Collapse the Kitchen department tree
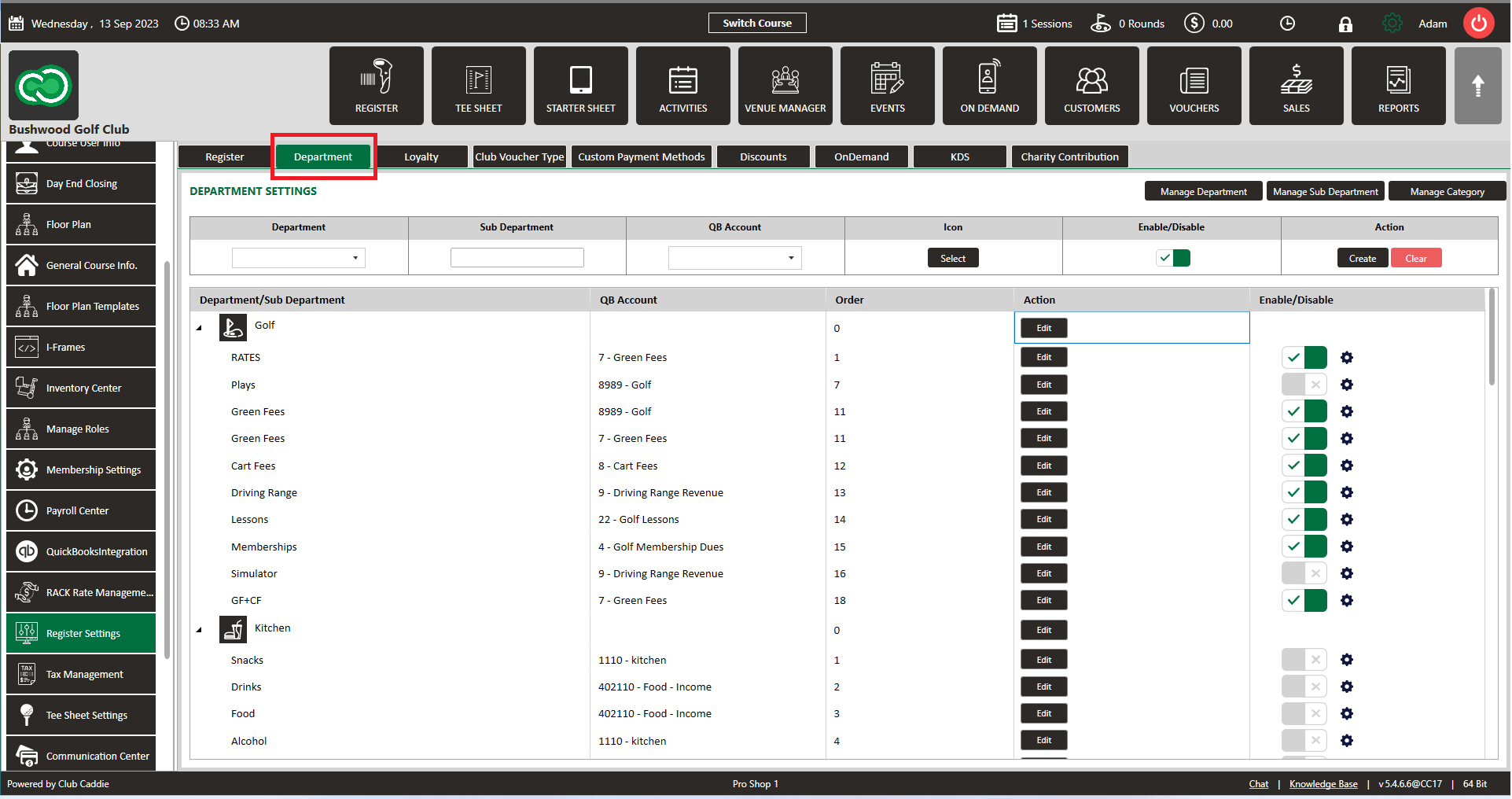1512x799 pixels. tap(200, 630)
